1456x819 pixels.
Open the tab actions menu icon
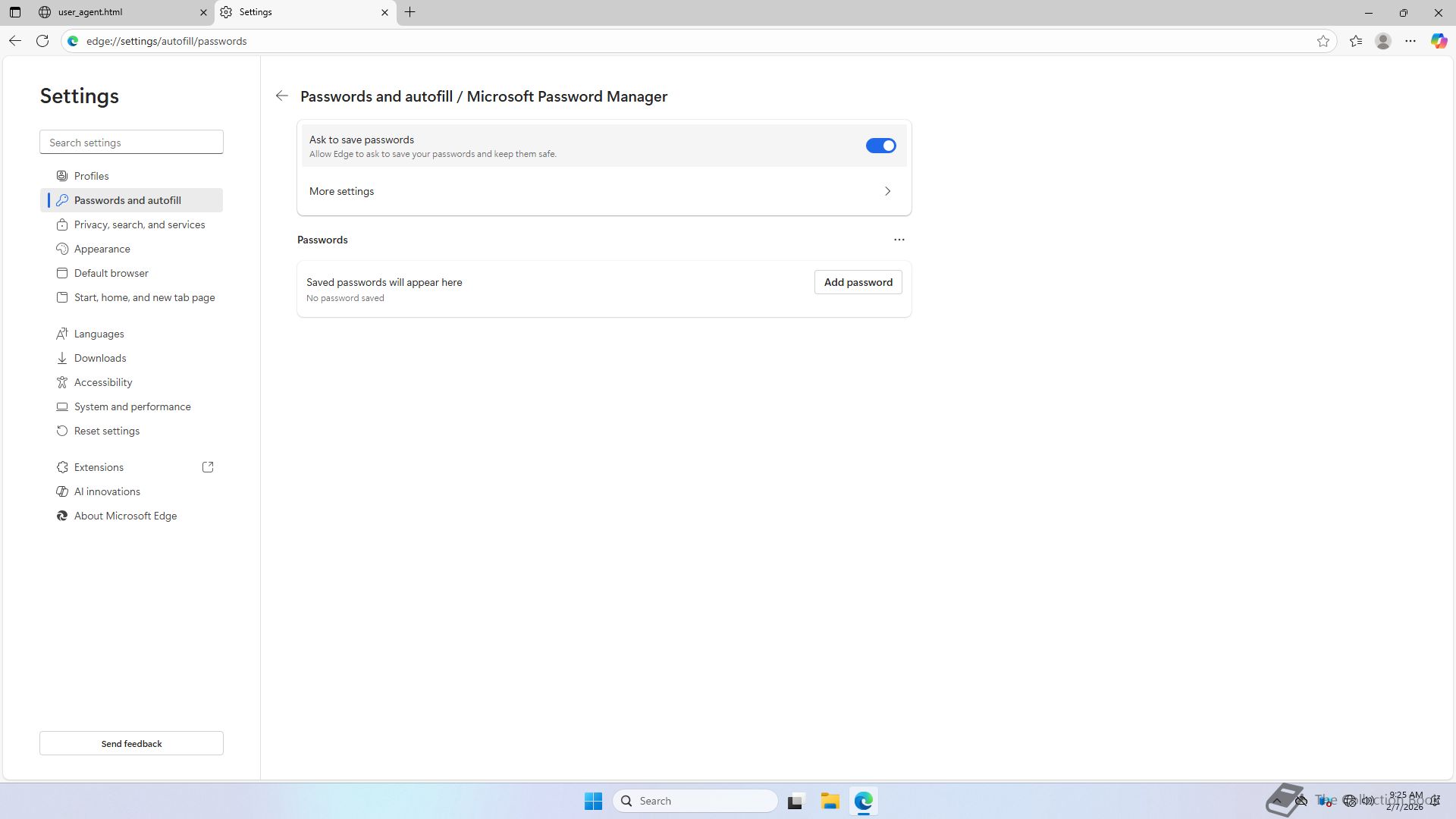(x=15, y=12)
